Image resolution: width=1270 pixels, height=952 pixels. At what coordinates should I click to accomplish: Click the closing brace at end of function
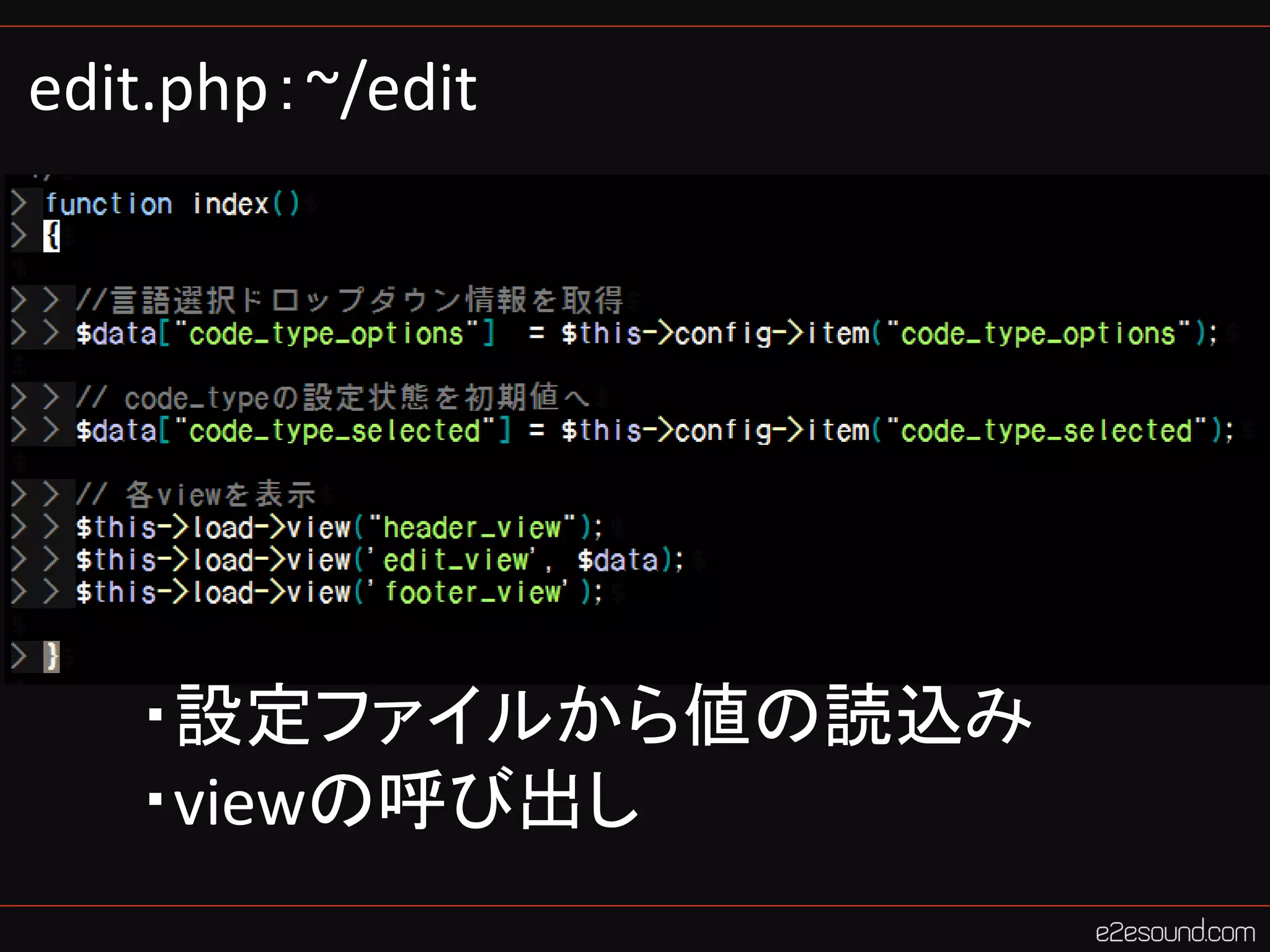[x=52, y=656]
